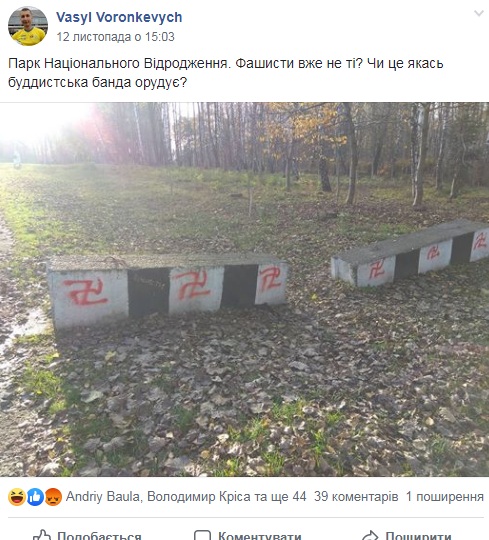This screenshot has height=540, width=489.
Task: Share the post via Поширити button
Action: pyautogui.click(x=407, y=535)
